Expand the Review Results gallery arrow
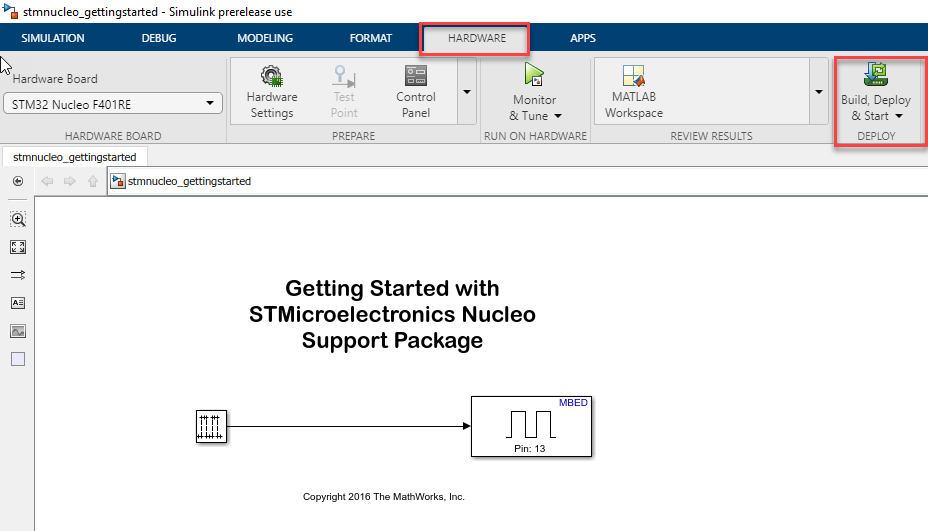928x531 pixels. click(818, 92)
